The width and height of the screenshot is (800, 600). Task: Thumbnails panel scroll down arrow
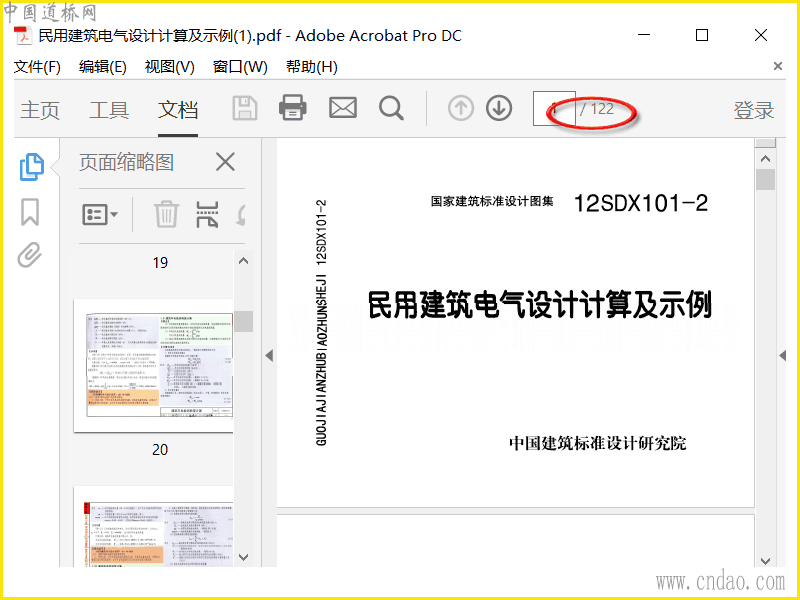click(243, 557)
